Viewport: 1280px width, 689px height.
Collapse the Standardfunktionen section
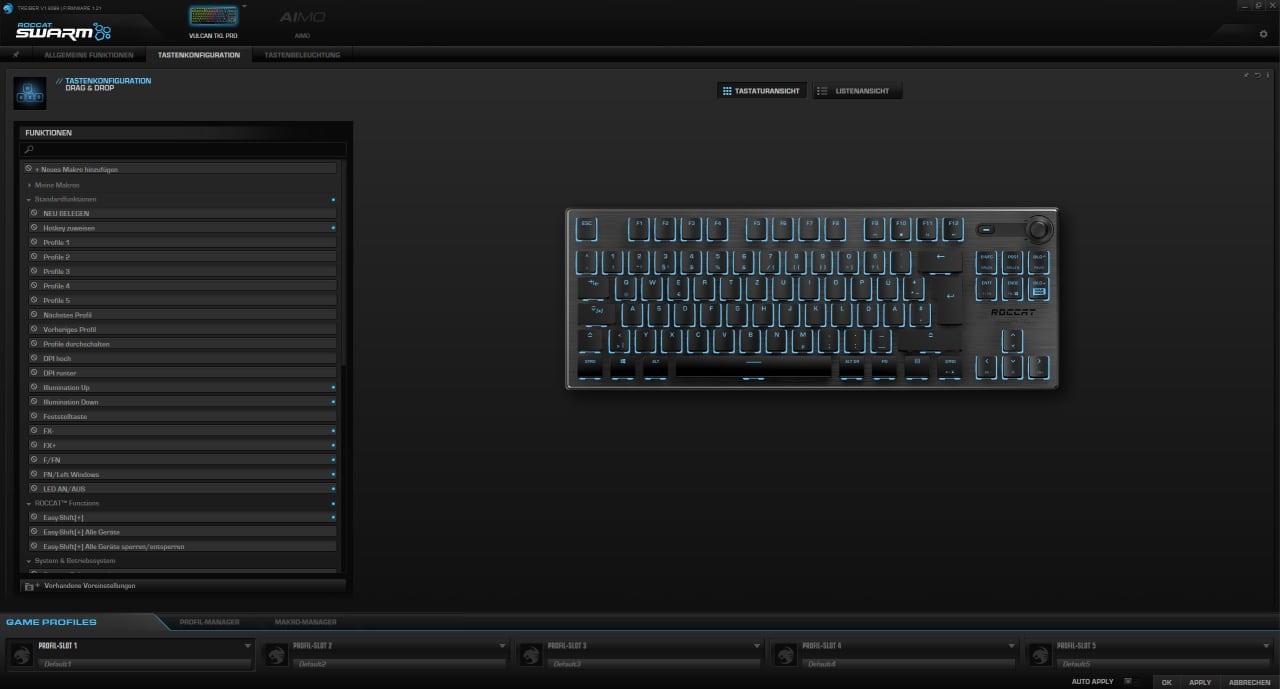tap(30, 199)
